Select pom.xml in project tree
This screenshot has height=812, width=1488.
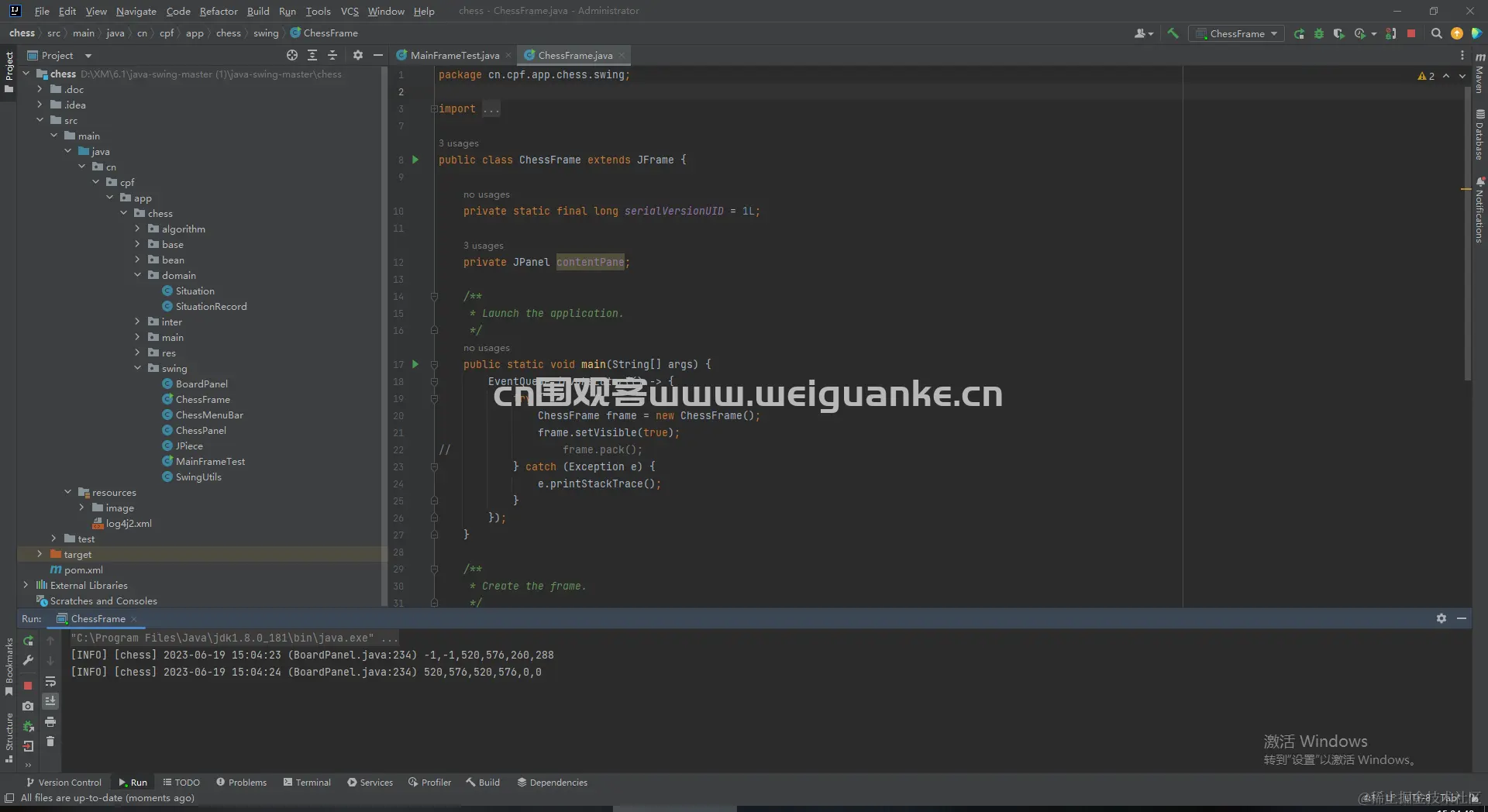[83, 569]
